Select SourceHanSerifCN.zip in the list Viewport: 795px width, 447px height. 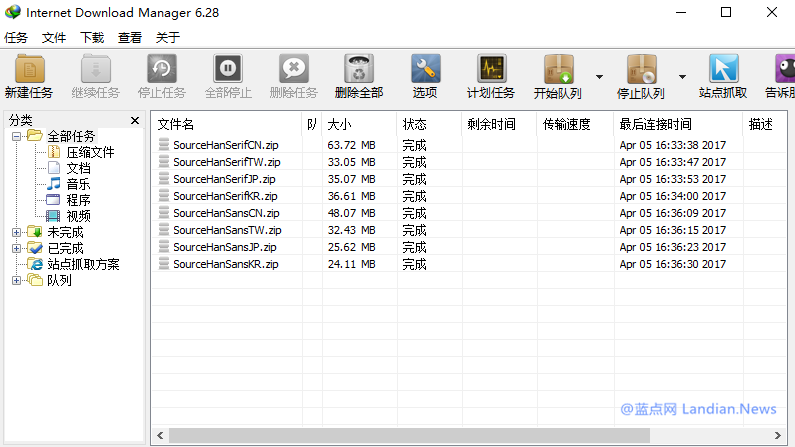(226, 145)
